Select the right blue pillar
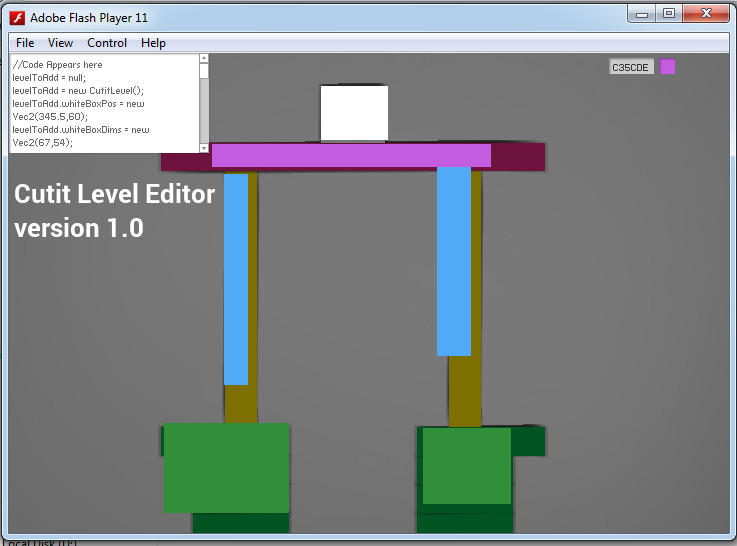 tap(453, 260)
